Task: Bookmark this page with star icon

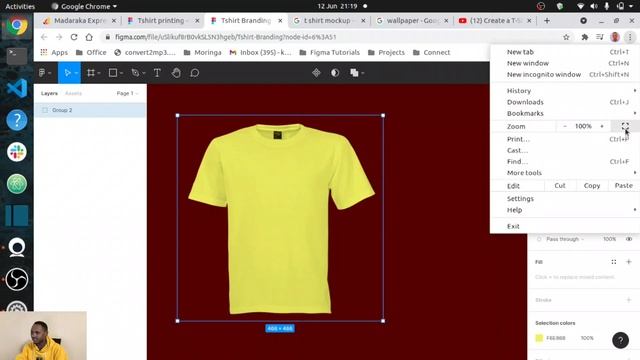Action: [x=566, y=37]
